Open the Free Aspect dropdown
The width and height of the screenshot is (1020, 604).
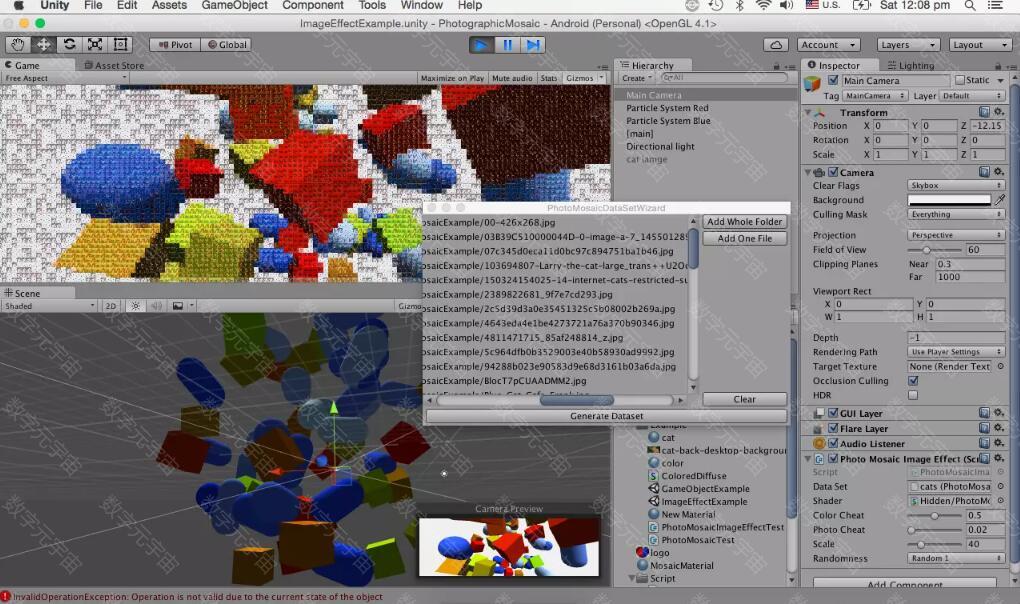point(65,78)
